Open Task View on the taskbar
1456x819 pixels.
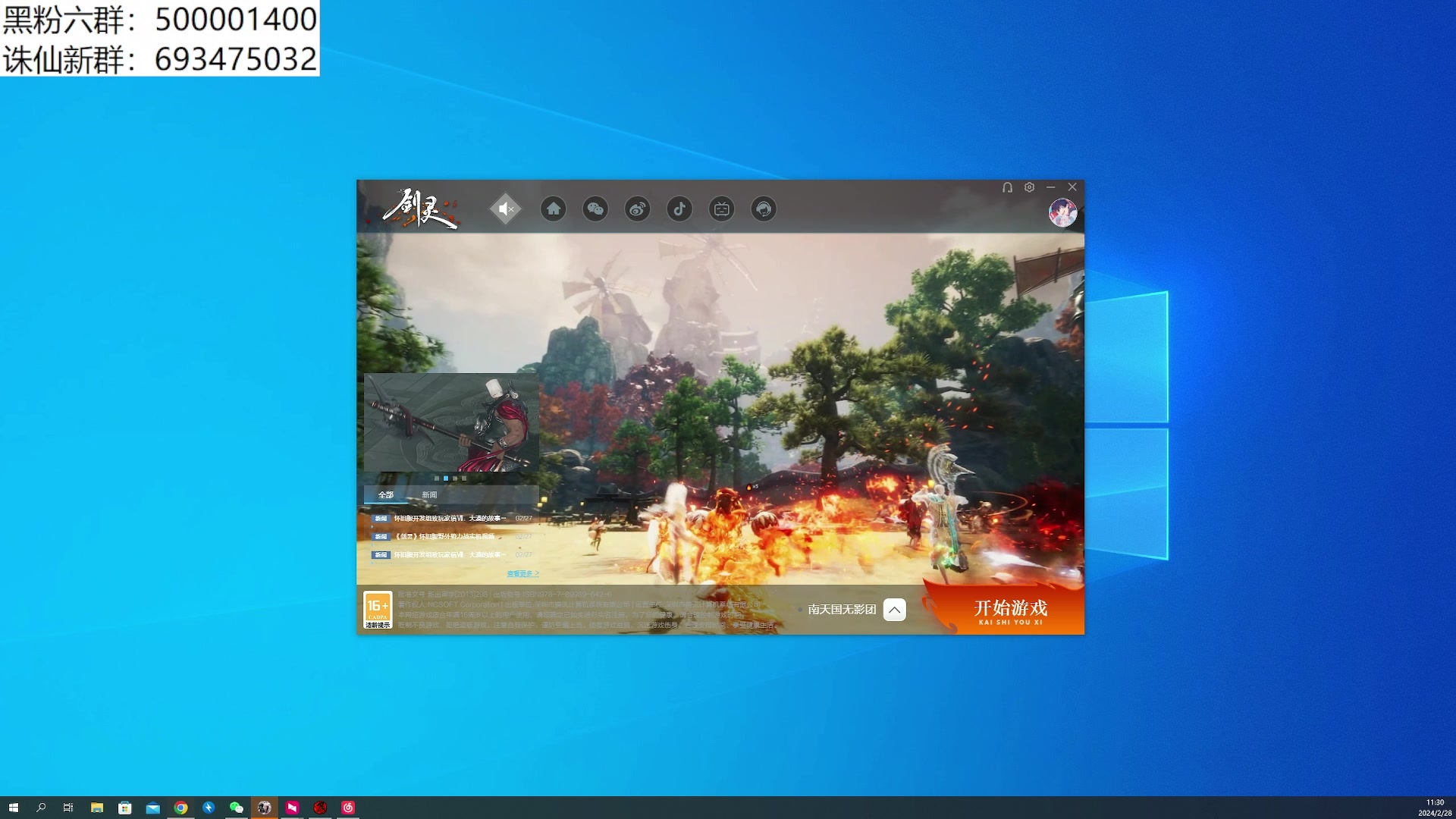(68, 808)
